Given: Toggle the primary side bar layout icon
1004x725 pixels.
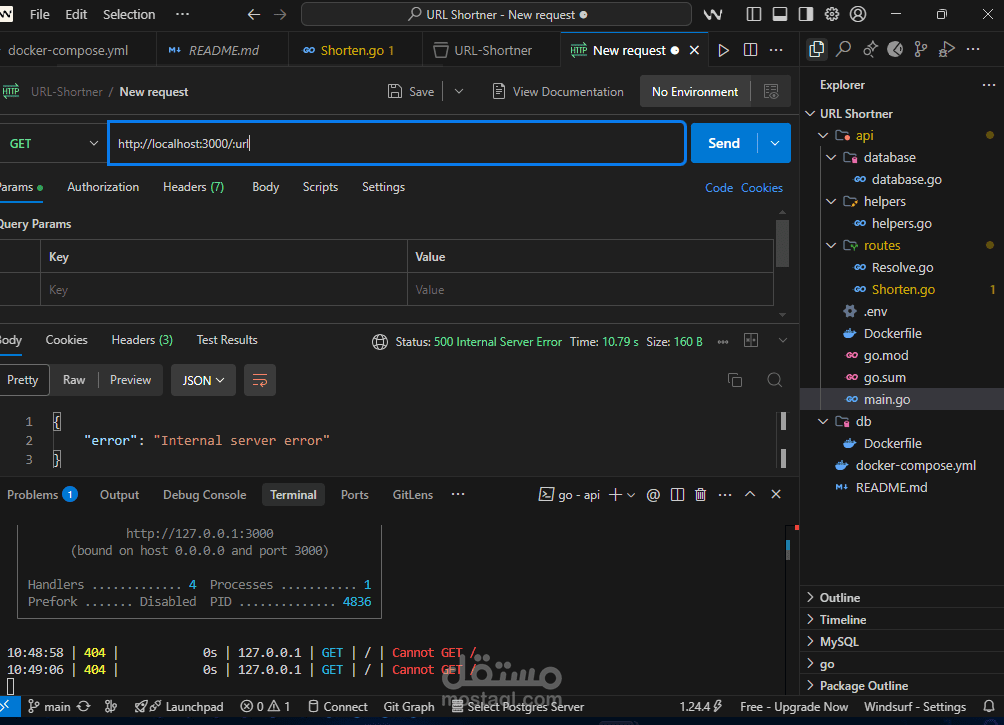Looking at the screenshot, I should [754, 15].
